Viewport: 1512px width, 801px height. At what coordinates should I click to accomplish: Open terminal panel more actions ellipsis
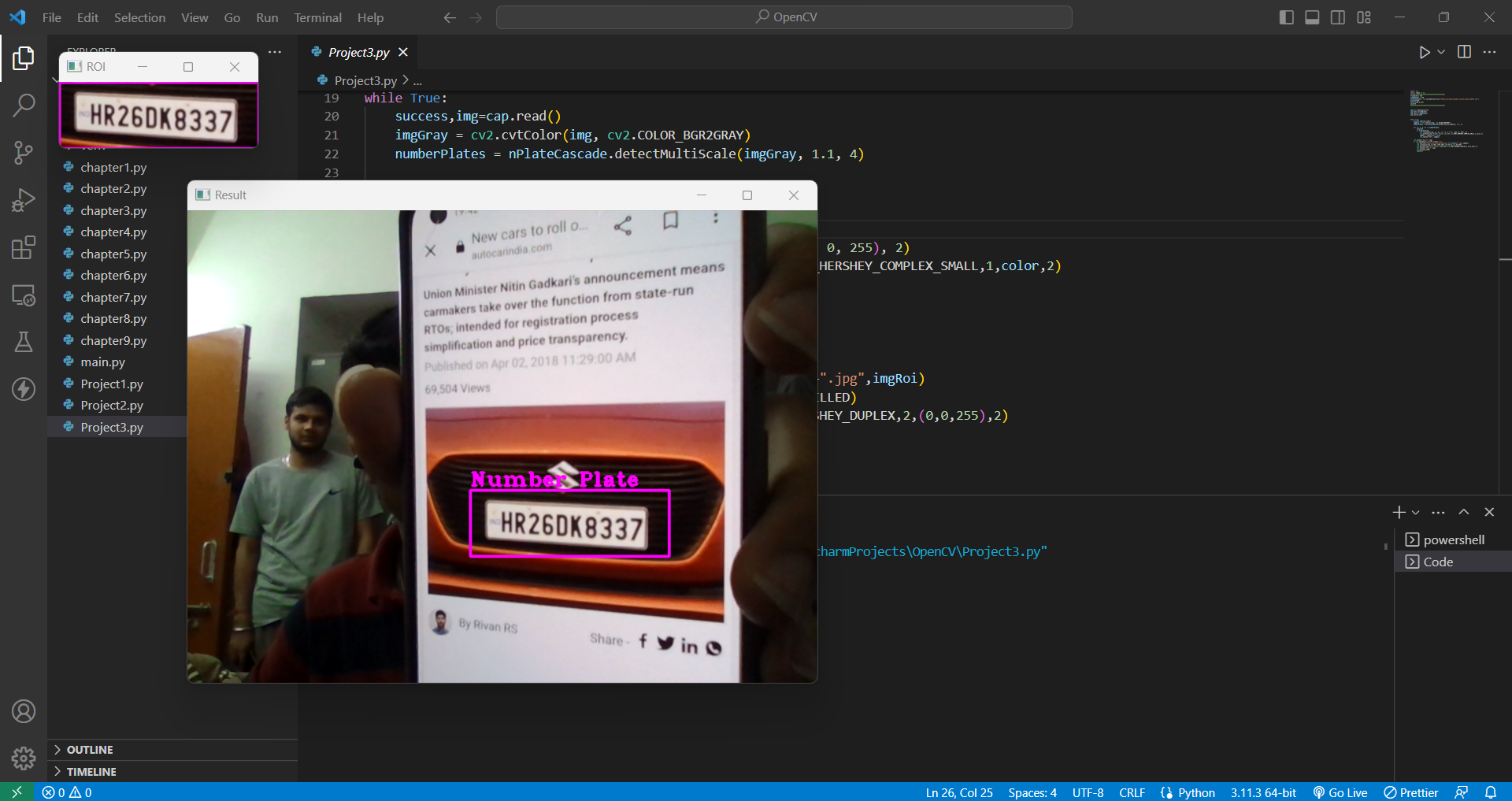pyautogui.click(x=1438, y=512)
